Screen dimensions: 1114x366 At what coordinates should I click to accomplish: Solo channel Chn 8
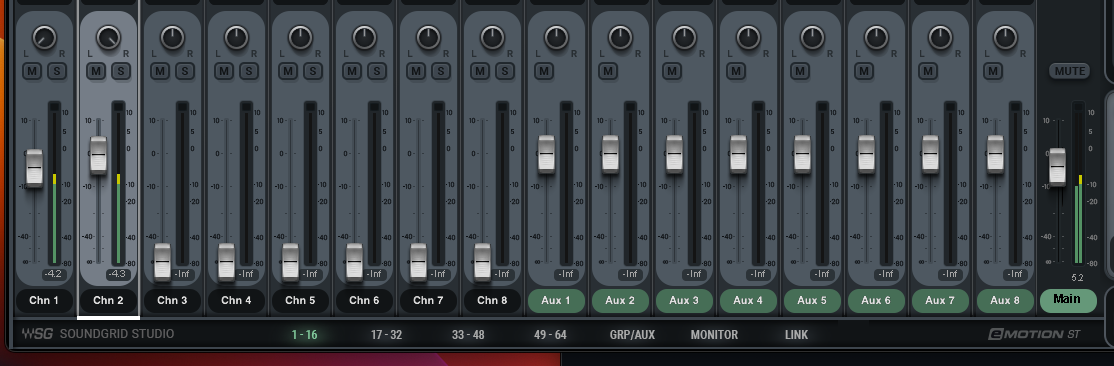point(504,71)
